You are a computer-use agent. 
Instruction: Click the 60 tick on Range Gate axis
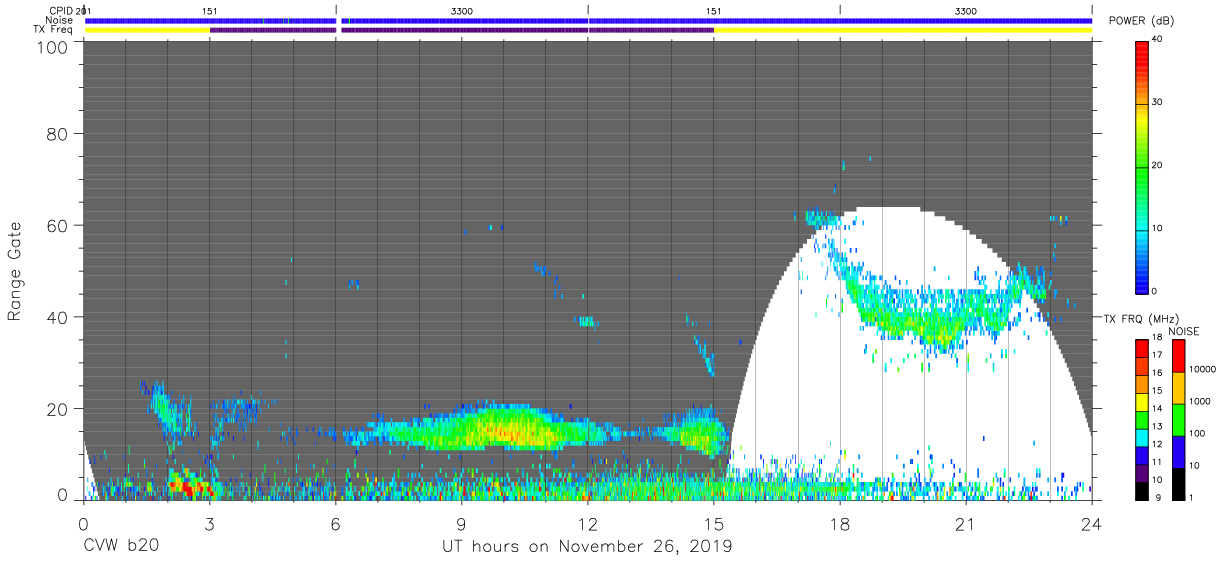59,225
